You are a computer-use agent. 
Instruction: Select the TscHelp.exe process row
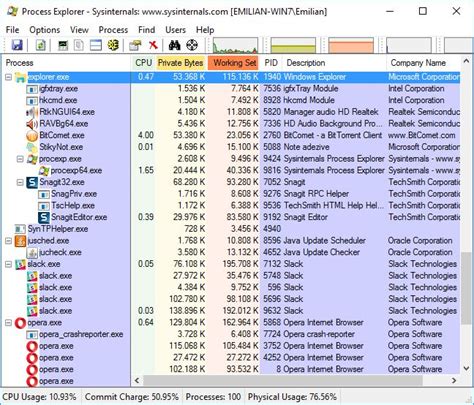(x=232, y=206)
